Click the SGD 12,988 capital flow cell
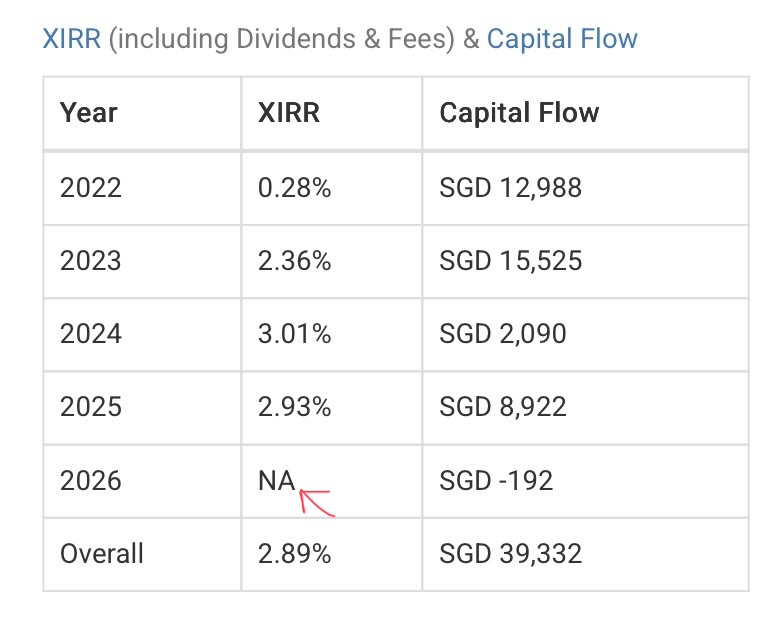The width and height of the screenshot is (770, 630). click(x=510, y=187)
